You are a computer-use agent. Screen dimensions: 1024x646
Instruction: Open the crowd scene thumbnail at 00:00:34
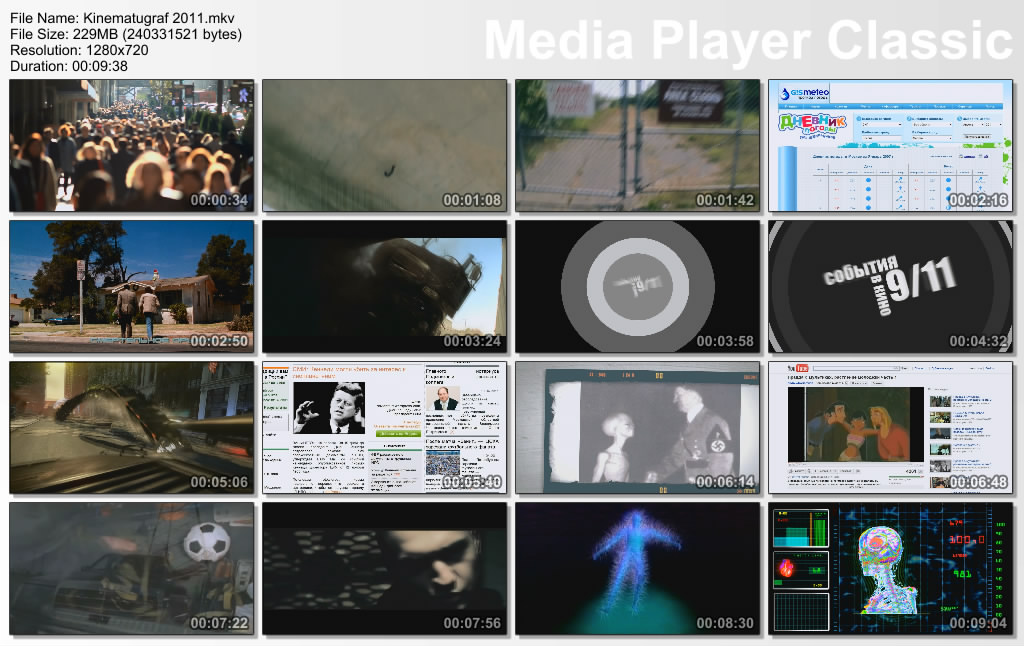pos(131,145)
